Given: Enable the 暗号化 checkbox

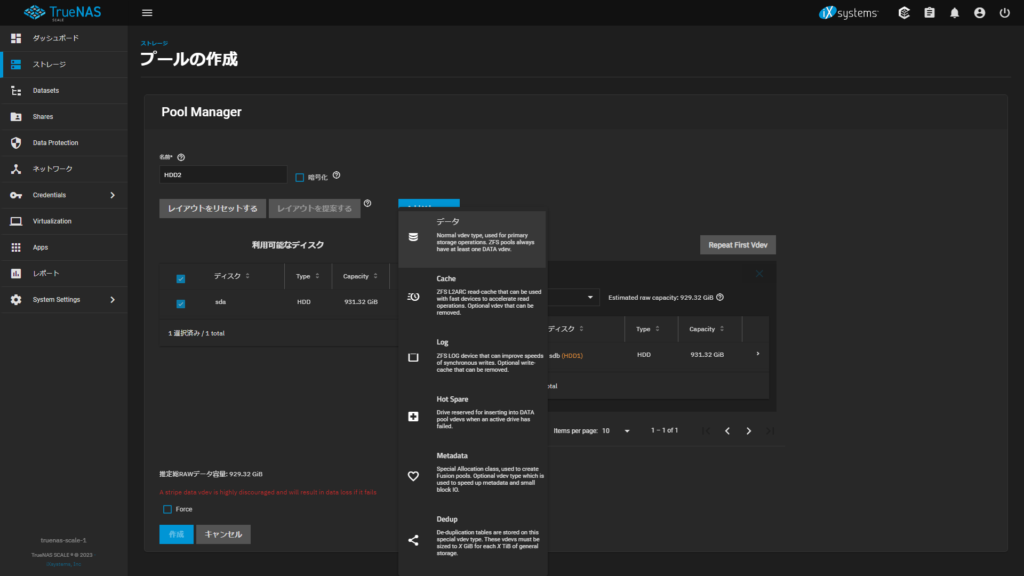Looking at the screenshot, I should (300, 177).
